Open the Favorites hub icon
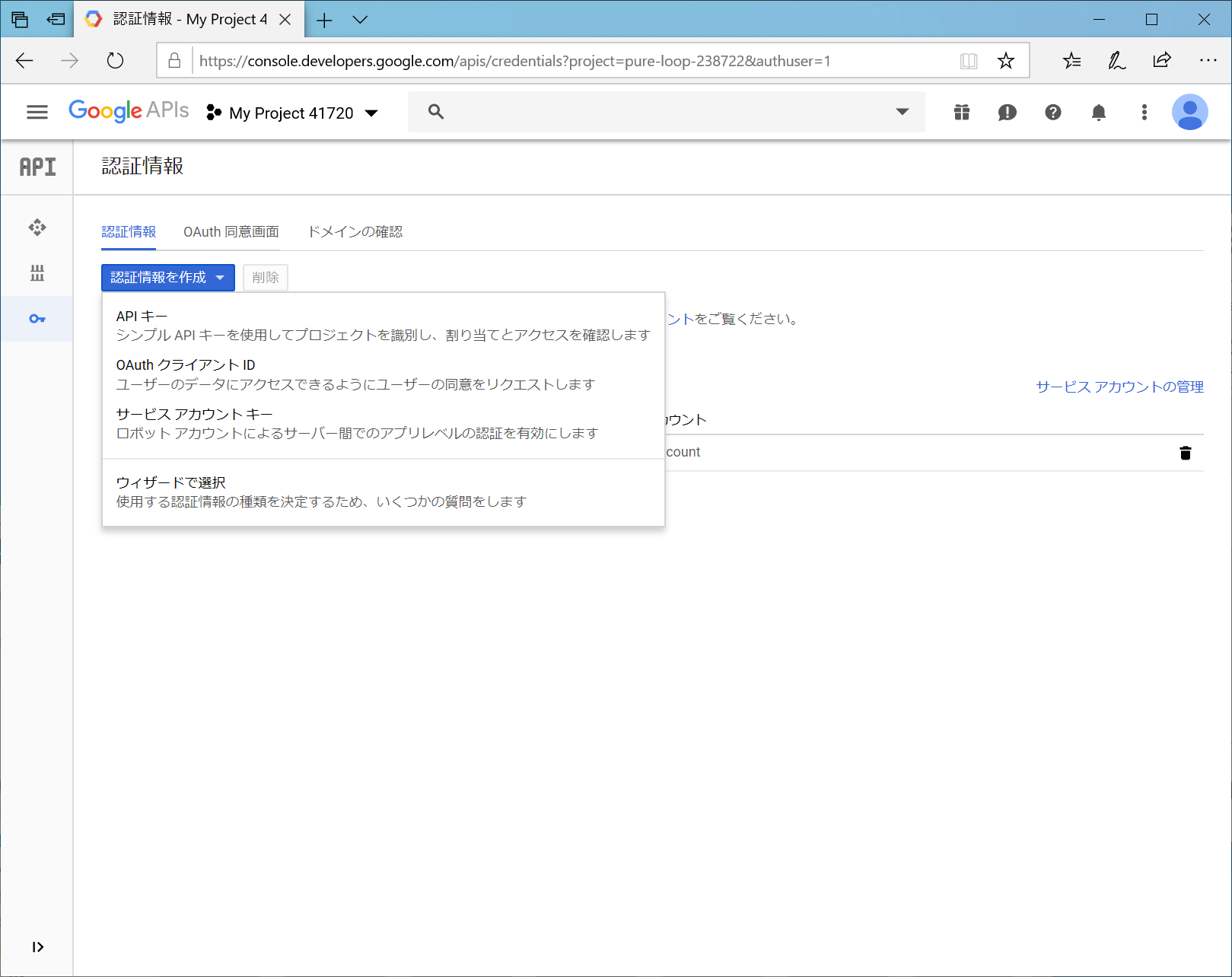The image size is (1232, 977). click(x=1071, y=61)
